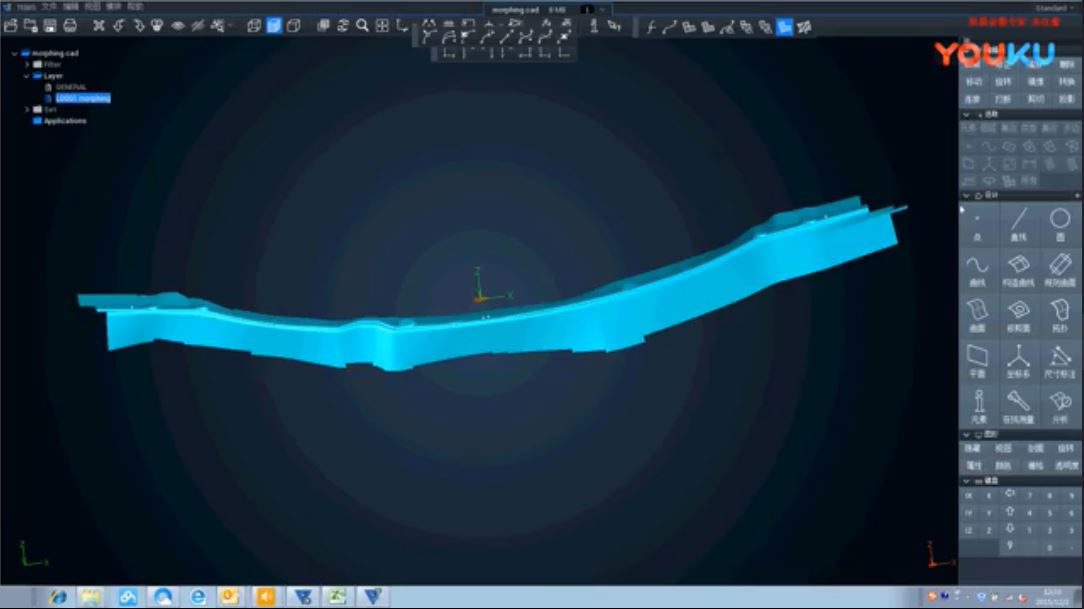Select the L0001 morphing layer

83,98
